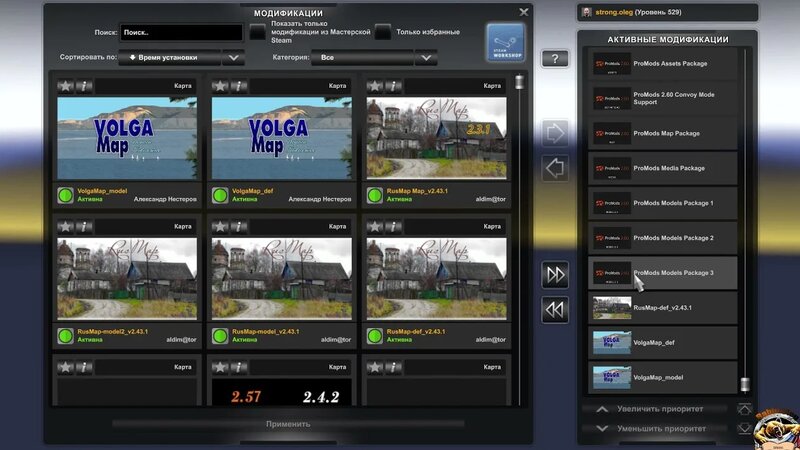Click the strong.oleg profile name

click(614, 12)
